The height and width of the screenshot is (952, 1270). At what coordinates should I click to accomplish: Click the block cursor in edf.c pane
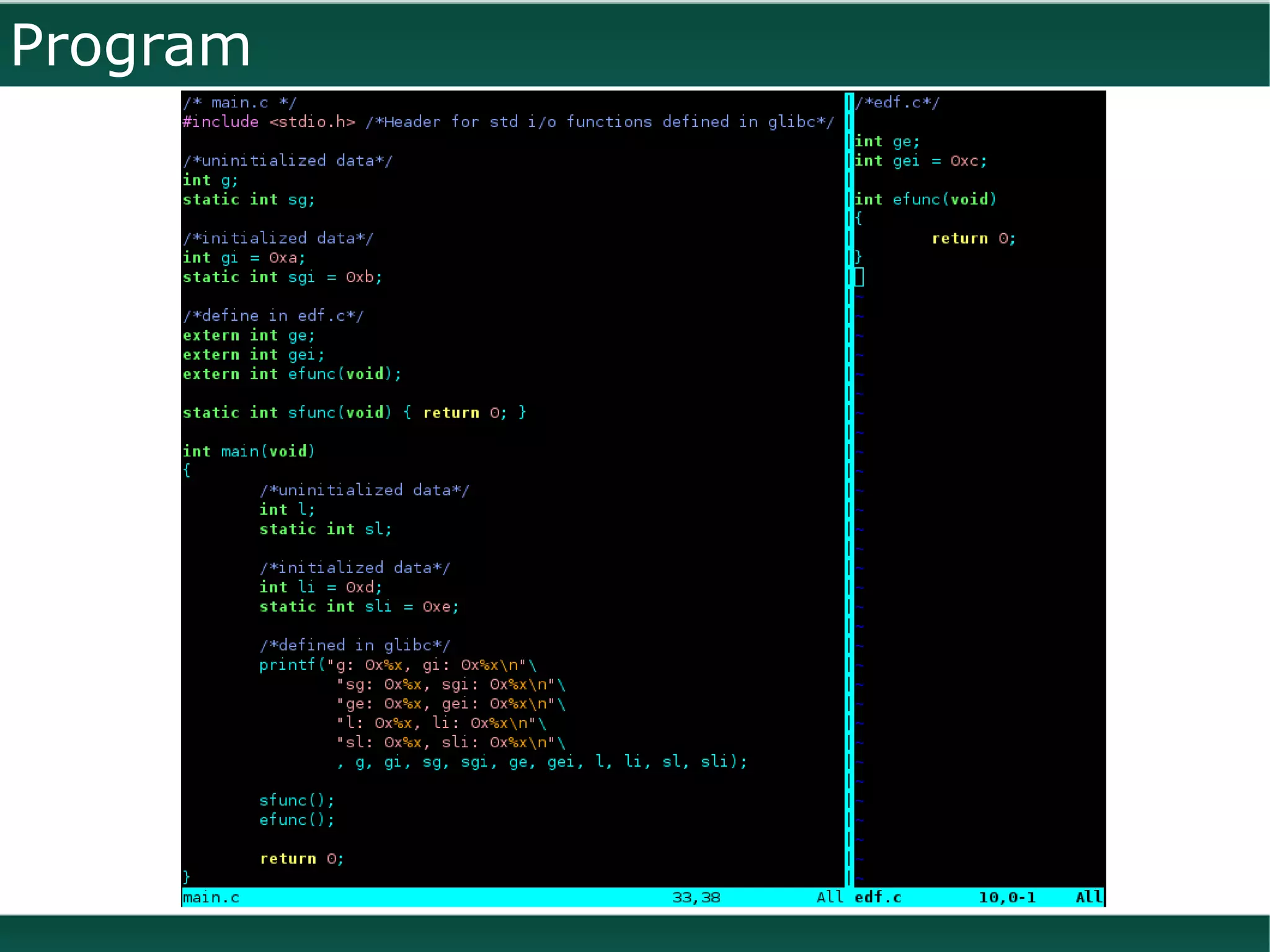coord(859,277)
